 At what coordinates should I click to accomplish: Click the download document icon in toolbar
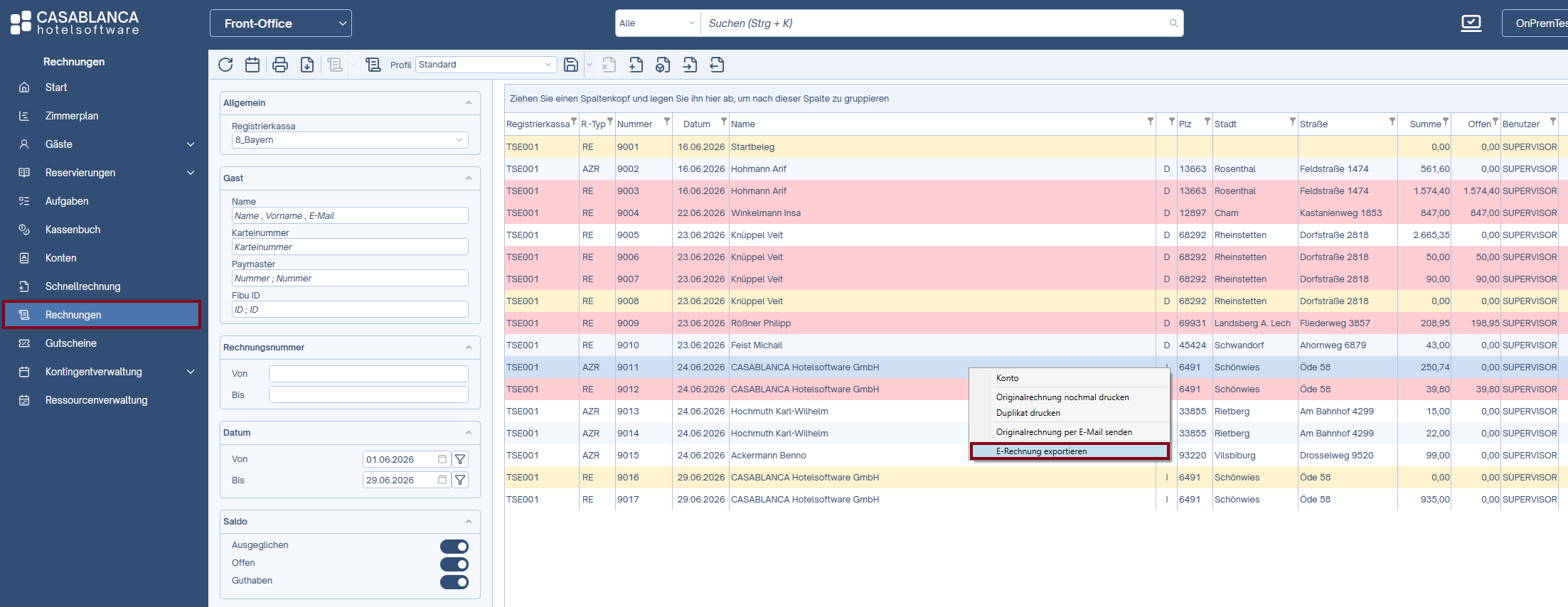click(x=307, y=65)
